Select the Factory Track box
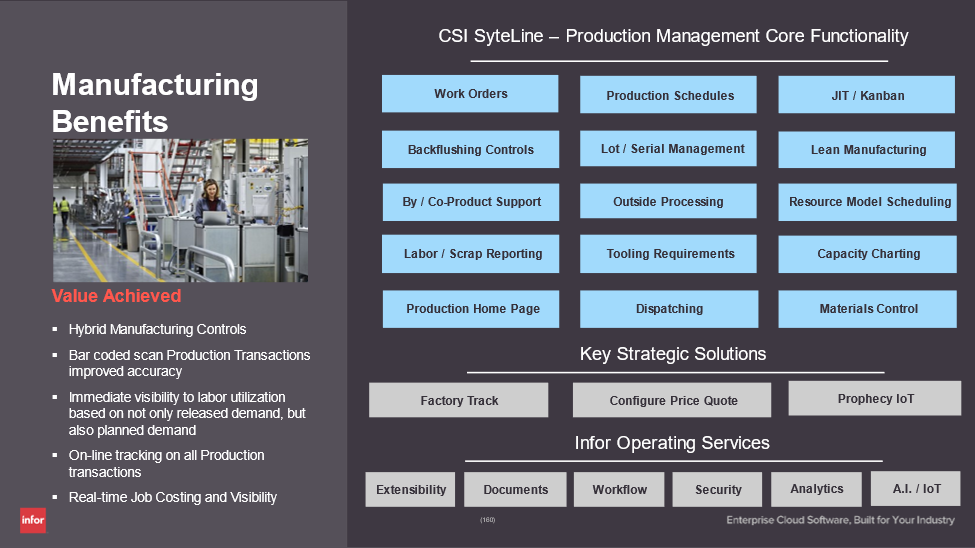This screenshot has height=548, width=975. coord(459,400)
